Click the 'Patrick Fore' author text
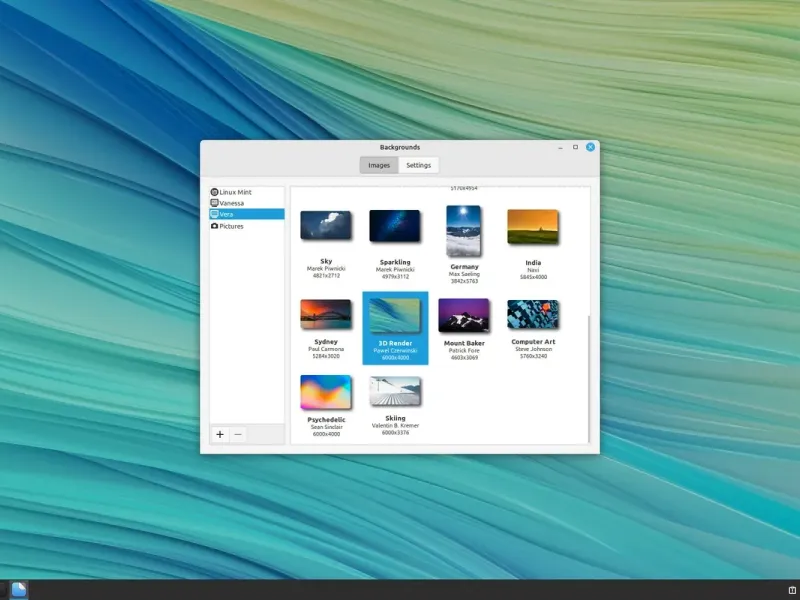Image resolution: width=800 pixels, height=600 pixels. point(464,351)
